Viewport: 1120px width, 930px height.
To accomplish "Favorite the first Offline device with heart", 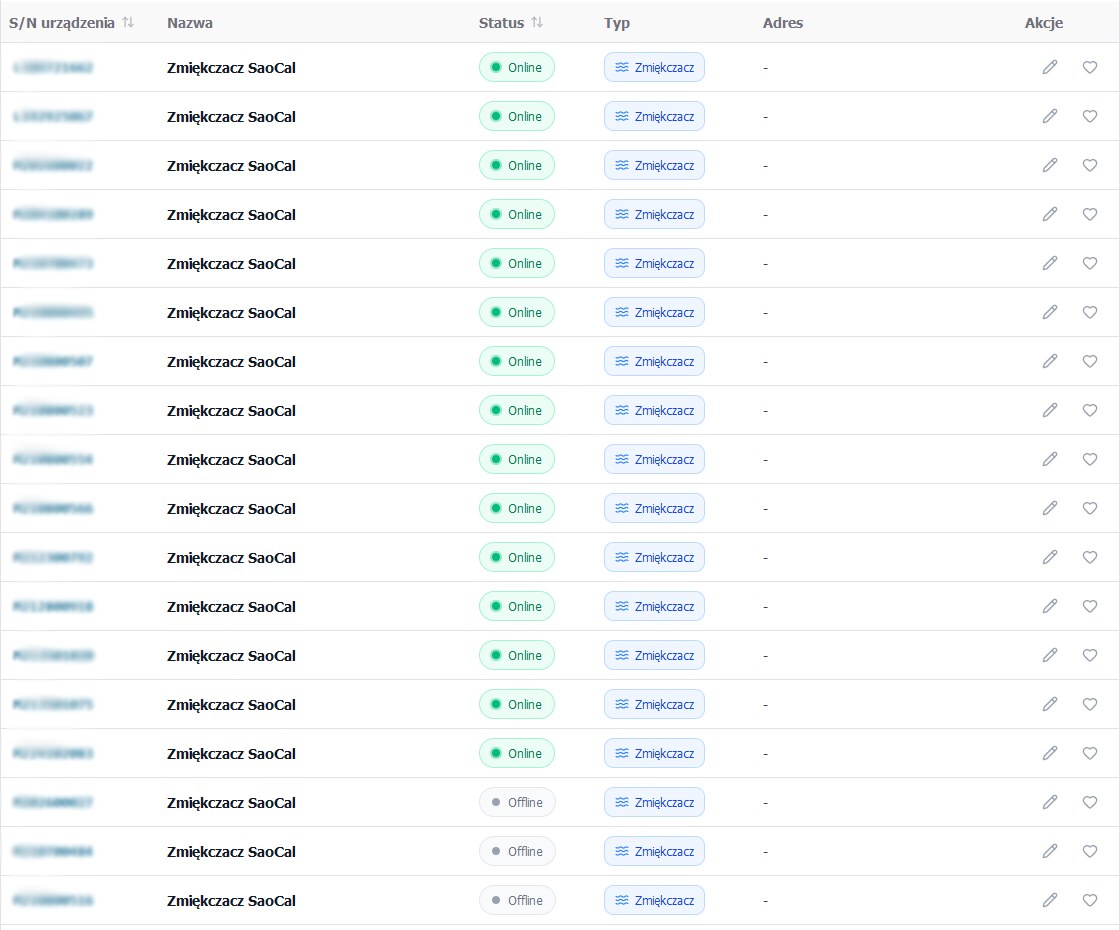I will click(x=1090, y=802).
